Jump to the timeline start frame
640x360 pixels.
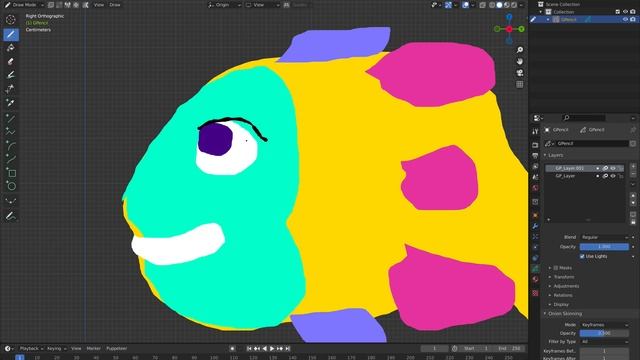(249, 349)
